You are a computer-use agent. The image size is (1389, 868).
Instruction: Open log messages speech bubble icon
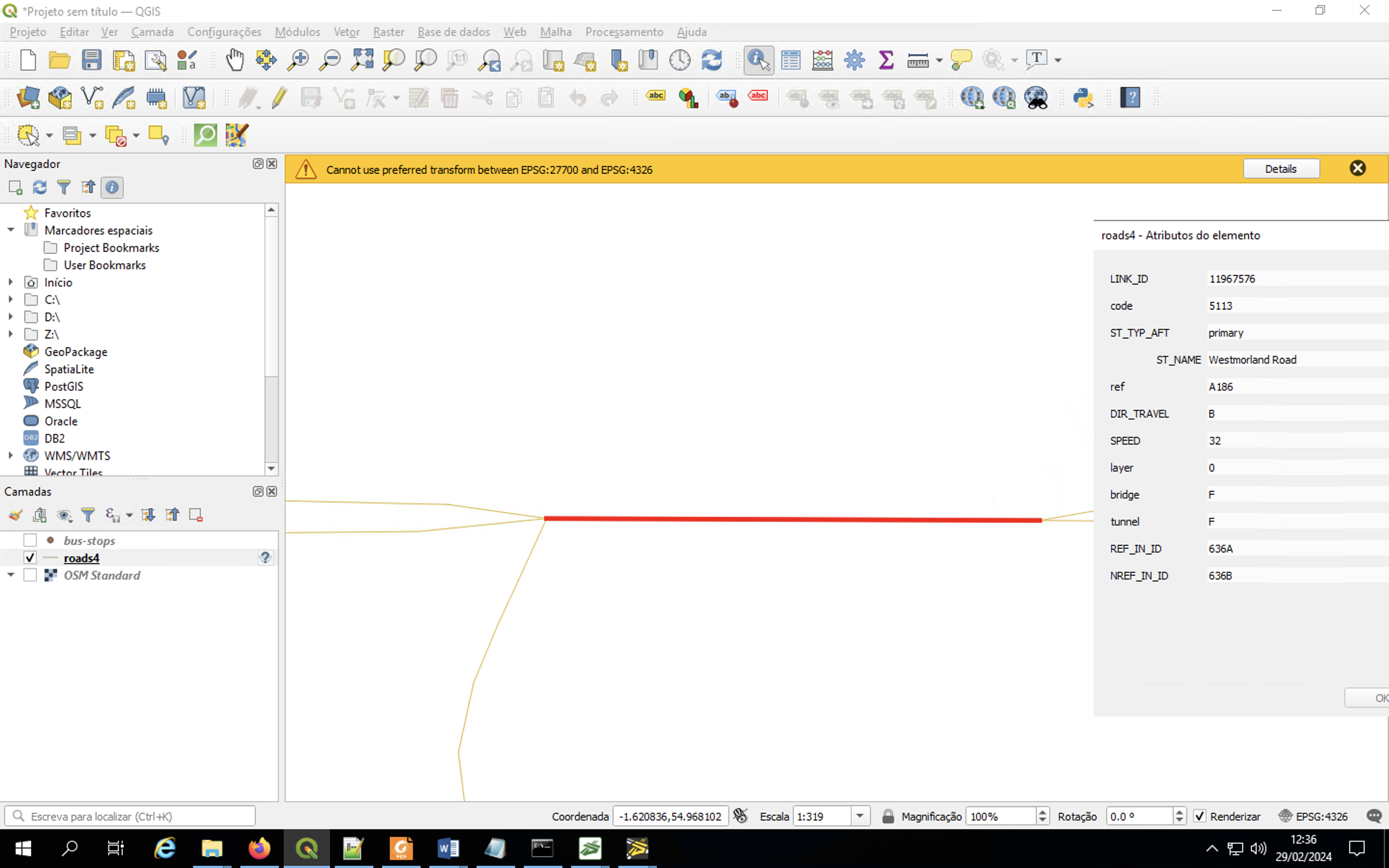1374,816
